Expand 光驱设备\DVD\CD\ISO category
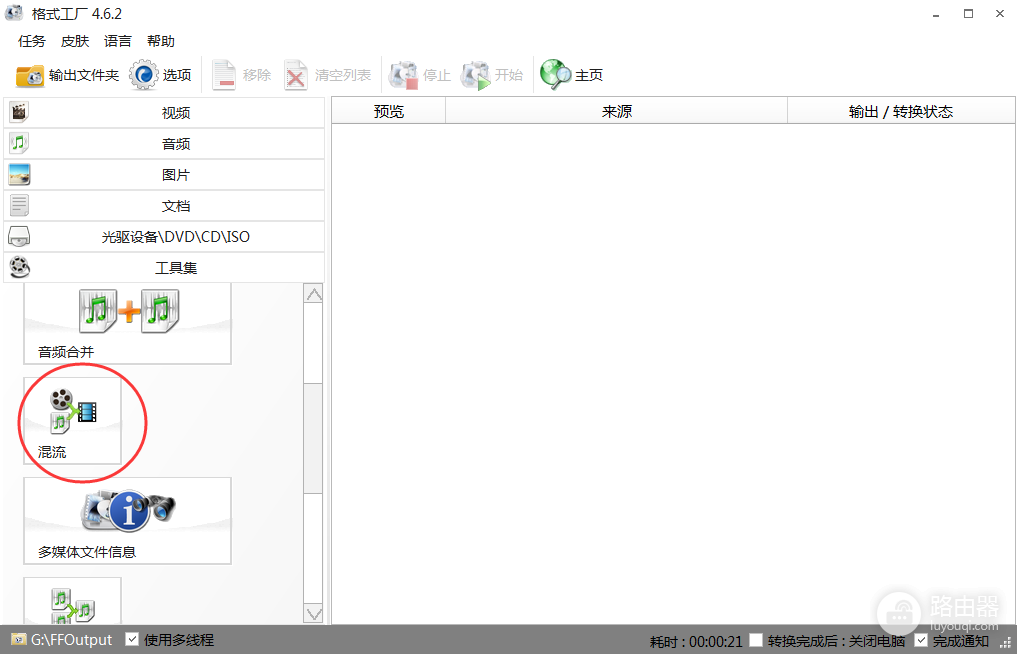Image resolution: width=1017 pixels, height=654 pixels. (x=164, y=237)
